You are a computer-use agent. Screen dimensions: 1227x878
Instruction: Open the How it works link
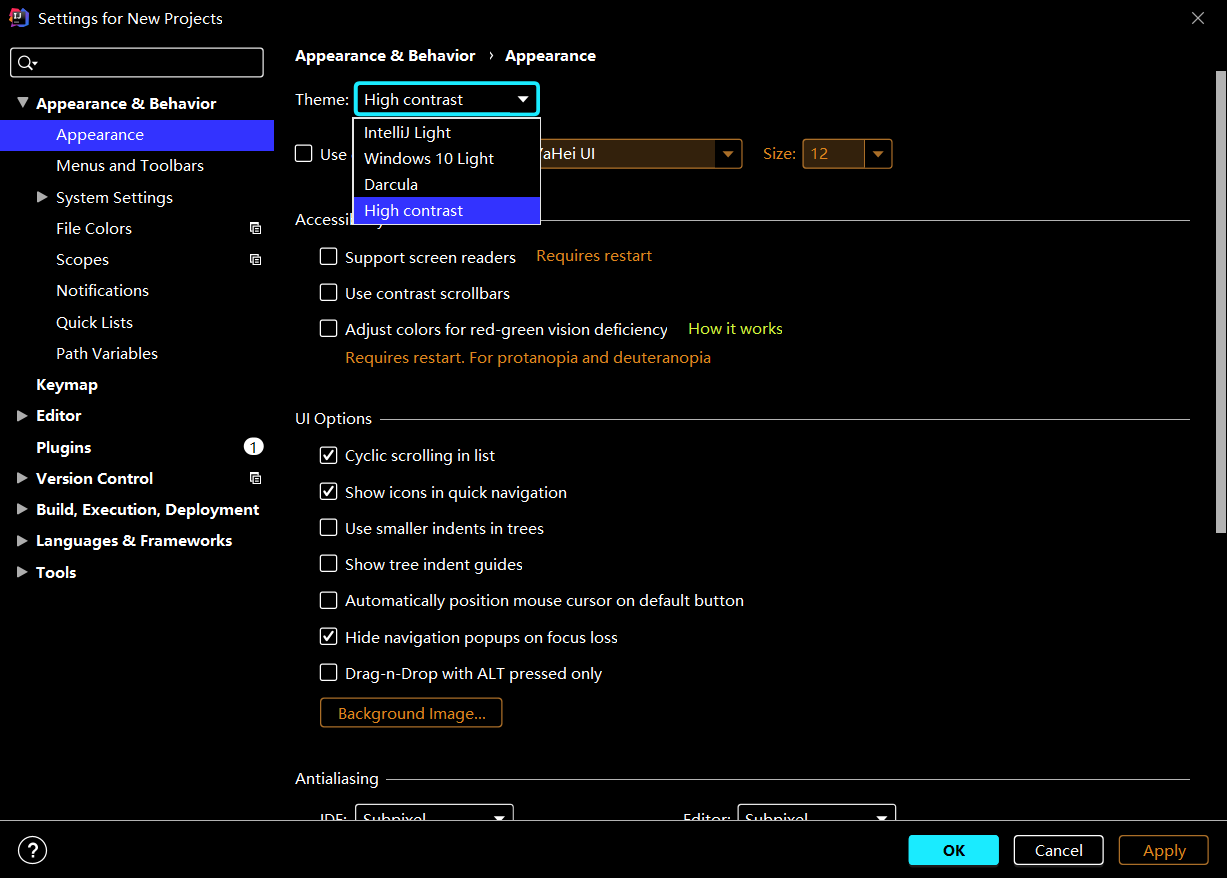[735, 328]
